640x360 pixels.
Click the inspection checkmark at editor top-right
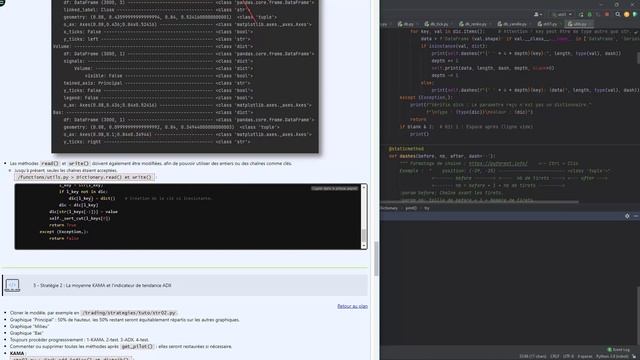[637, 31]
